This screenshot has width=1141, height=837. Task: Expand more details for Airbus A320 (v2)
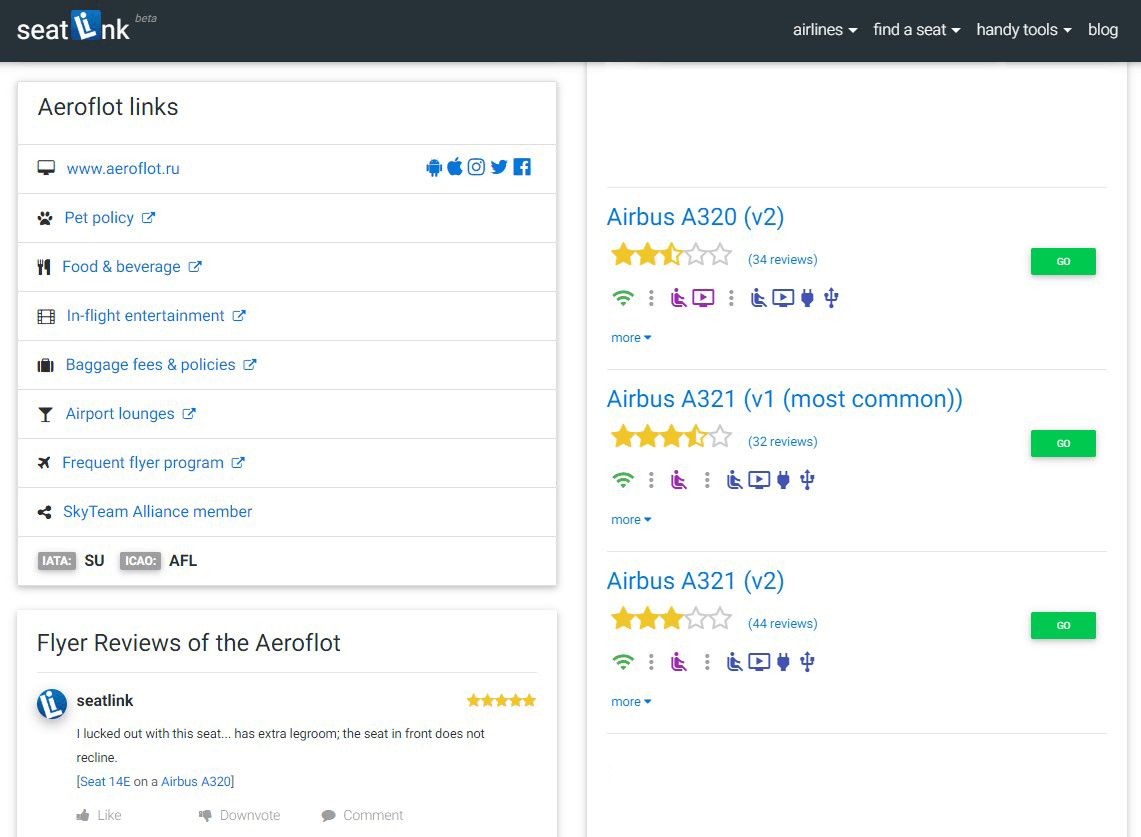[x=631, y=338]
